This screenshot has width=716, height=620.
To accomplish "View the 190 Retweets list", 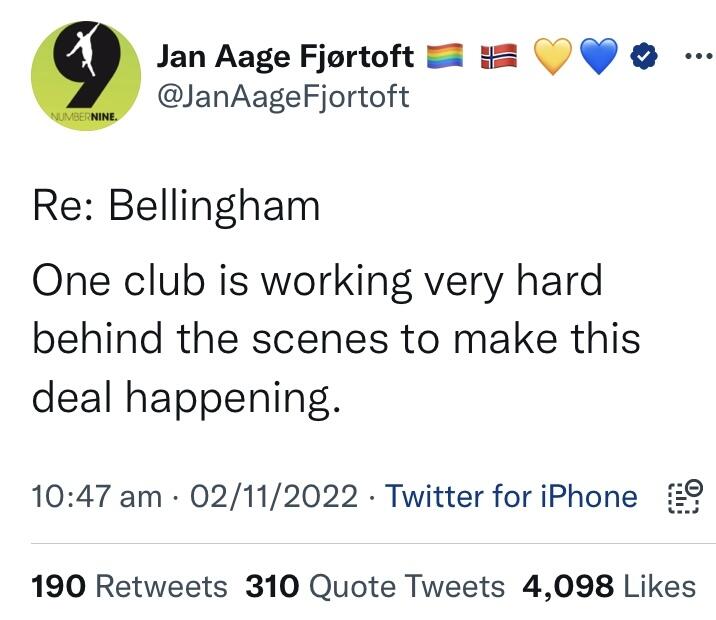I will click(130, 586).
